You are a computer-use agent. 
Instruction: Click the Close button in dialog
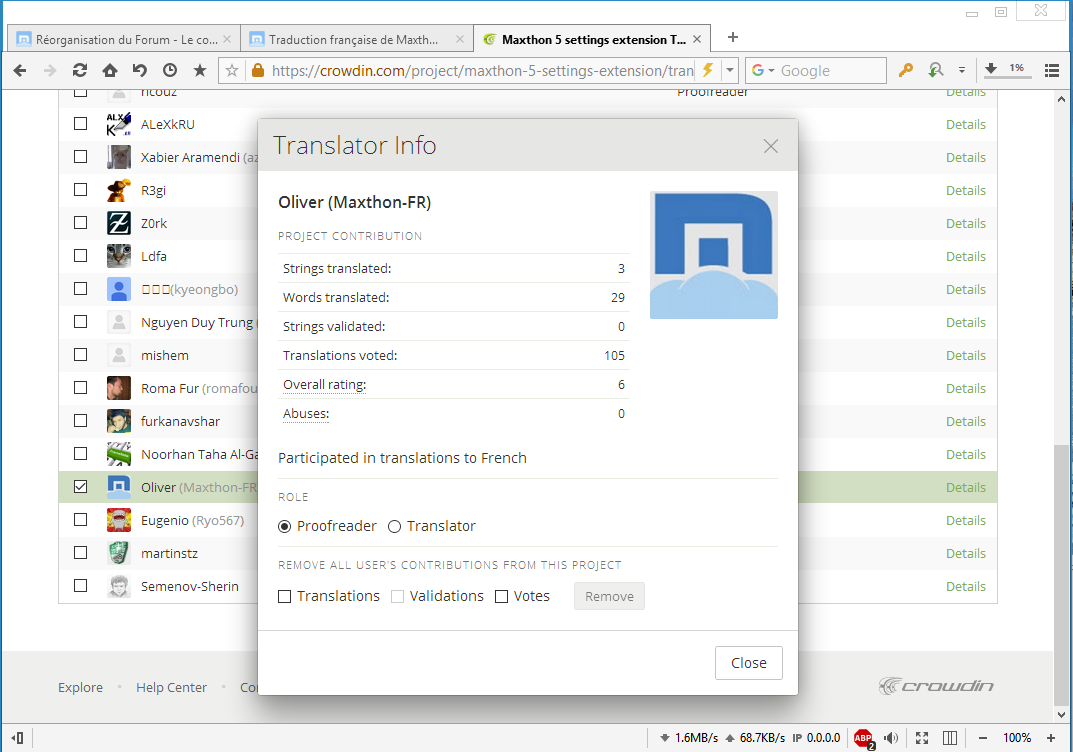(749, 663)
